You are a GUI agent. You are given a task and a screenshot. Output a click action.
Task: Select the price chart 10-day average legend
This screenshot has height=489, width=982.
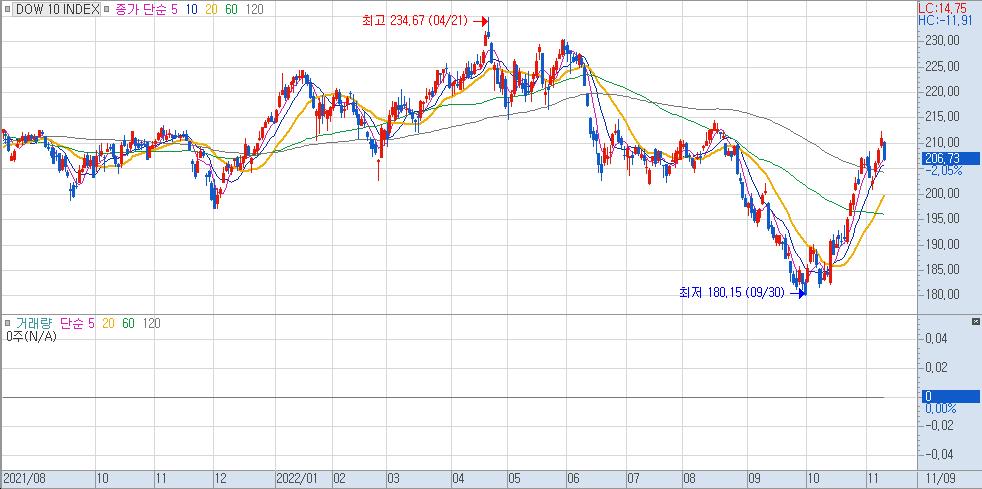191,9
